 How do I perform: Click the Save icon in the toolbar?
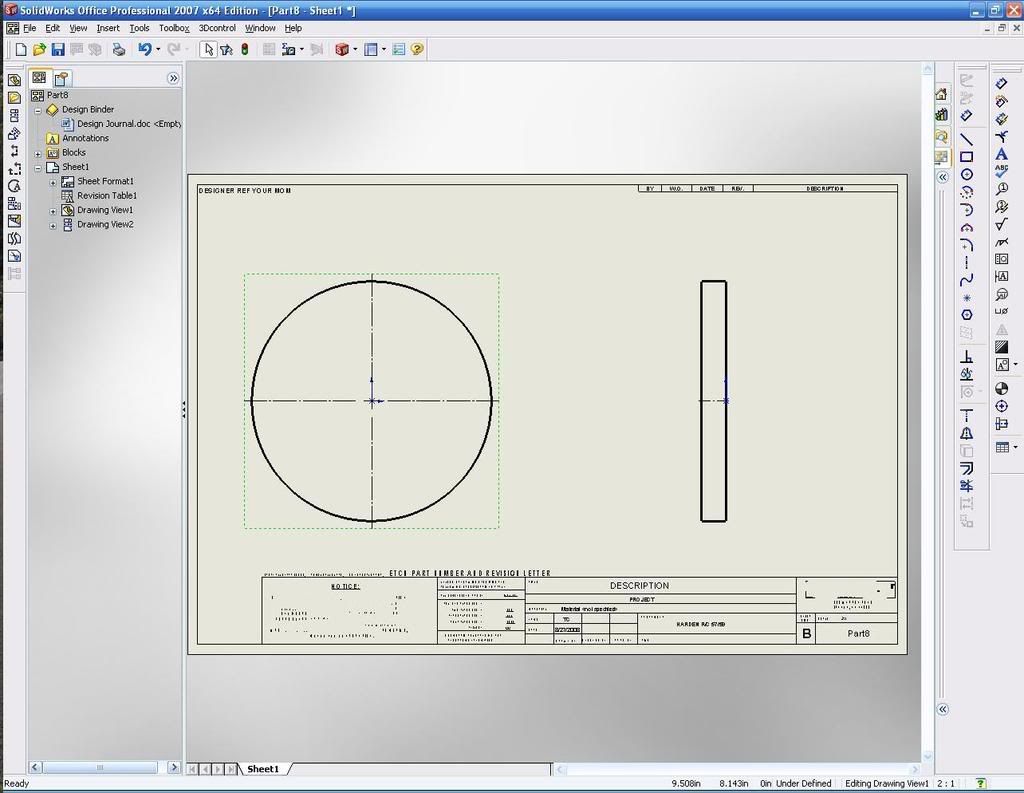pyautogui.click(x=58, y=49)
